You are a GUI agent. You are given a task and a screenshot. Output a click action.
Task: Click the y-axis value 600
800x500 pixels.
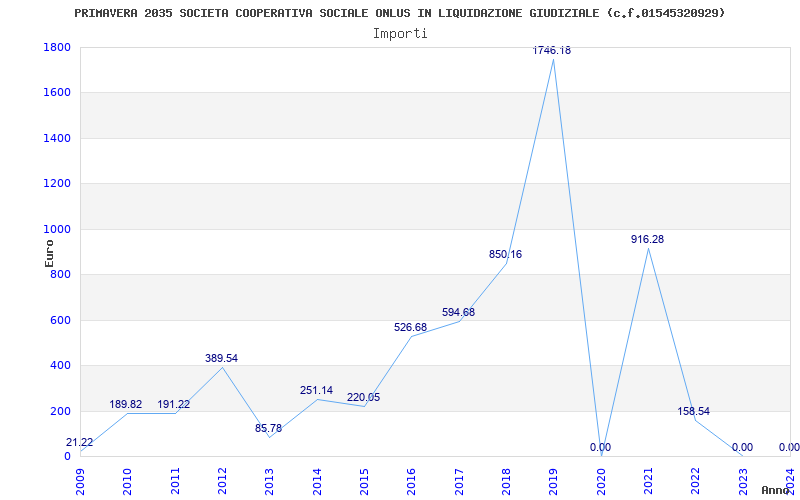click(60, 320)
